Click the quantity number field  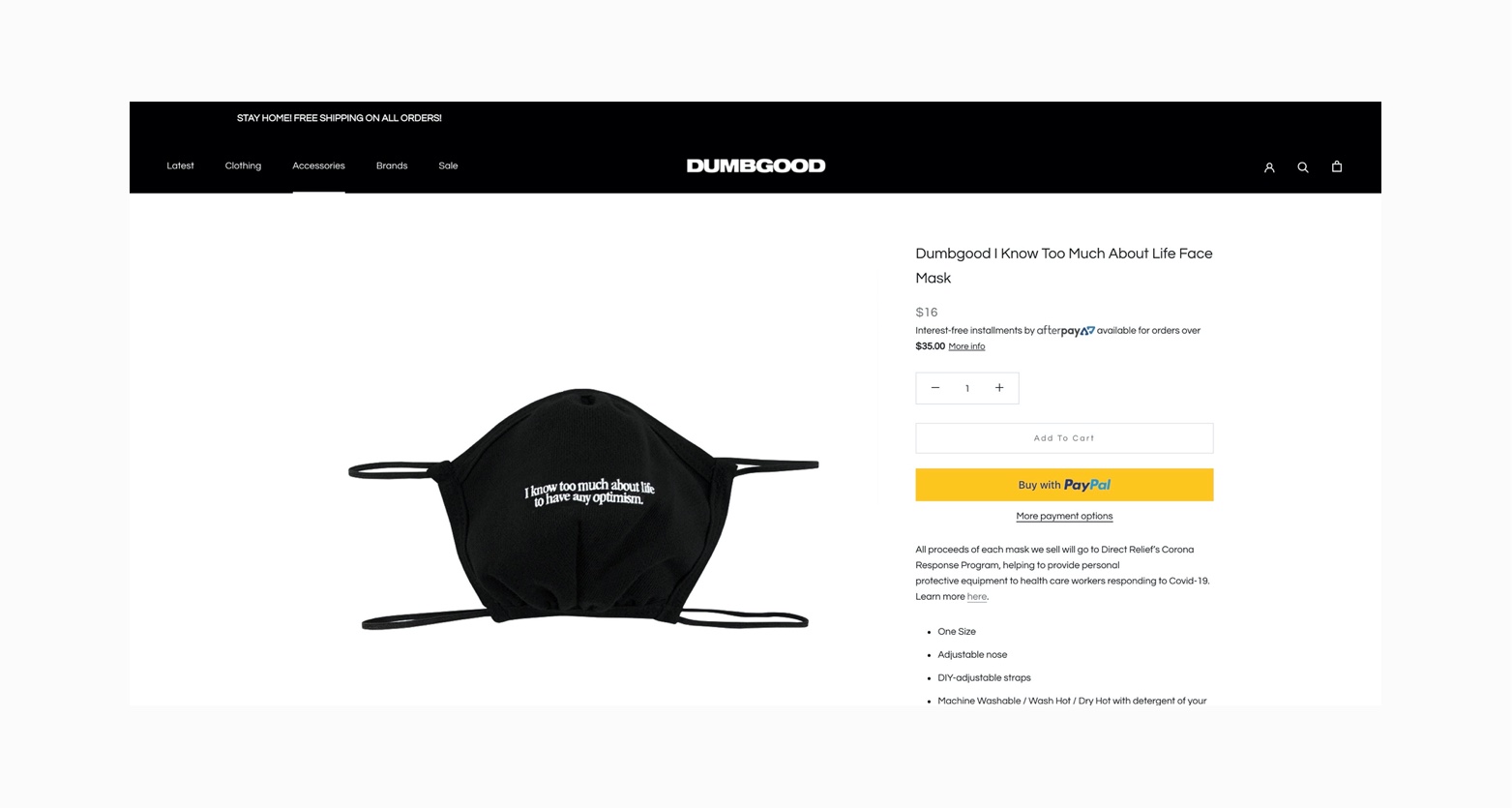pos(967,388)
